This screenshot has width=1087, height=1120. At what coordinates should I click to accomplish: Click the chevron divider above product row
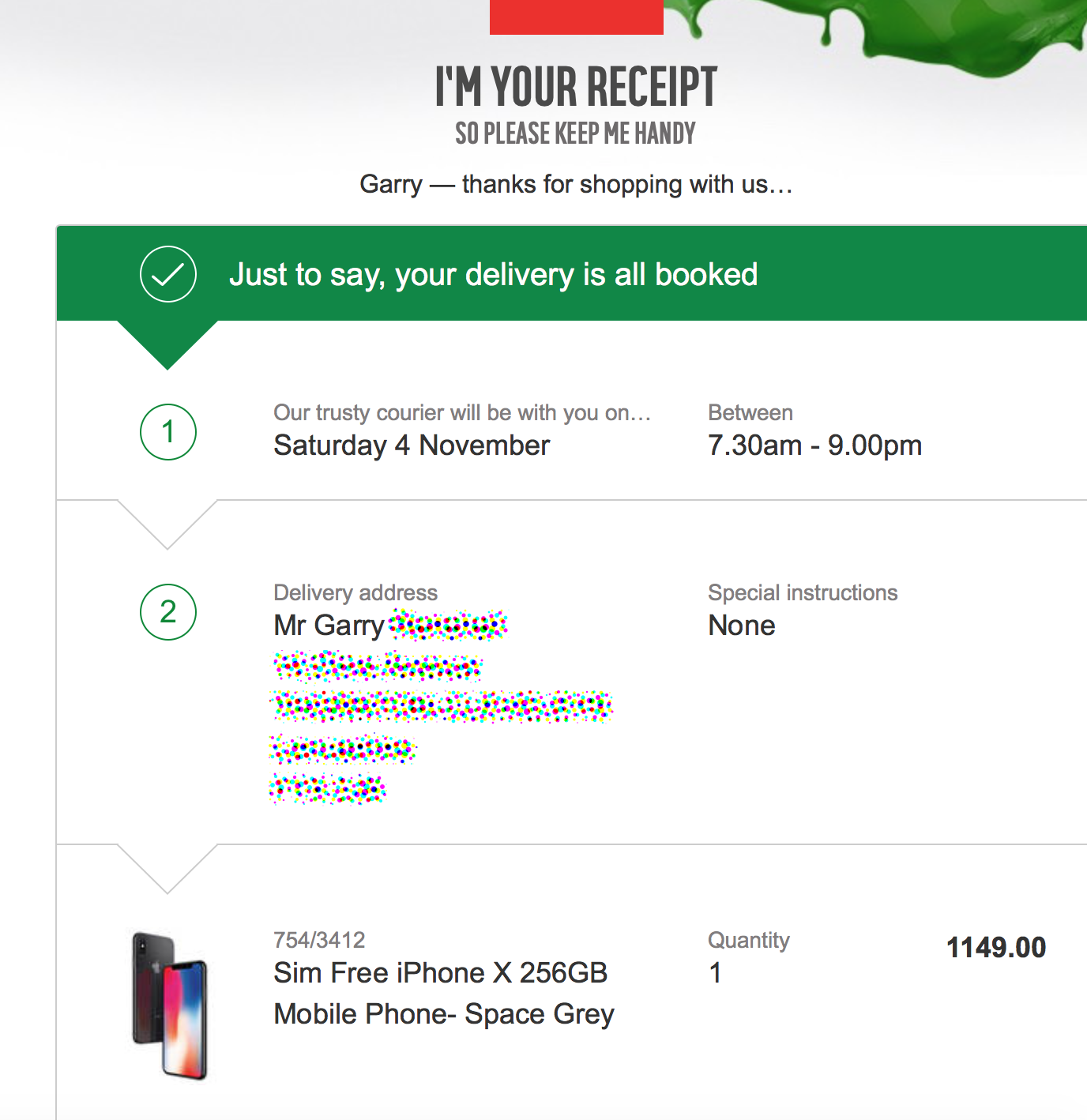(x=167, y=869)
